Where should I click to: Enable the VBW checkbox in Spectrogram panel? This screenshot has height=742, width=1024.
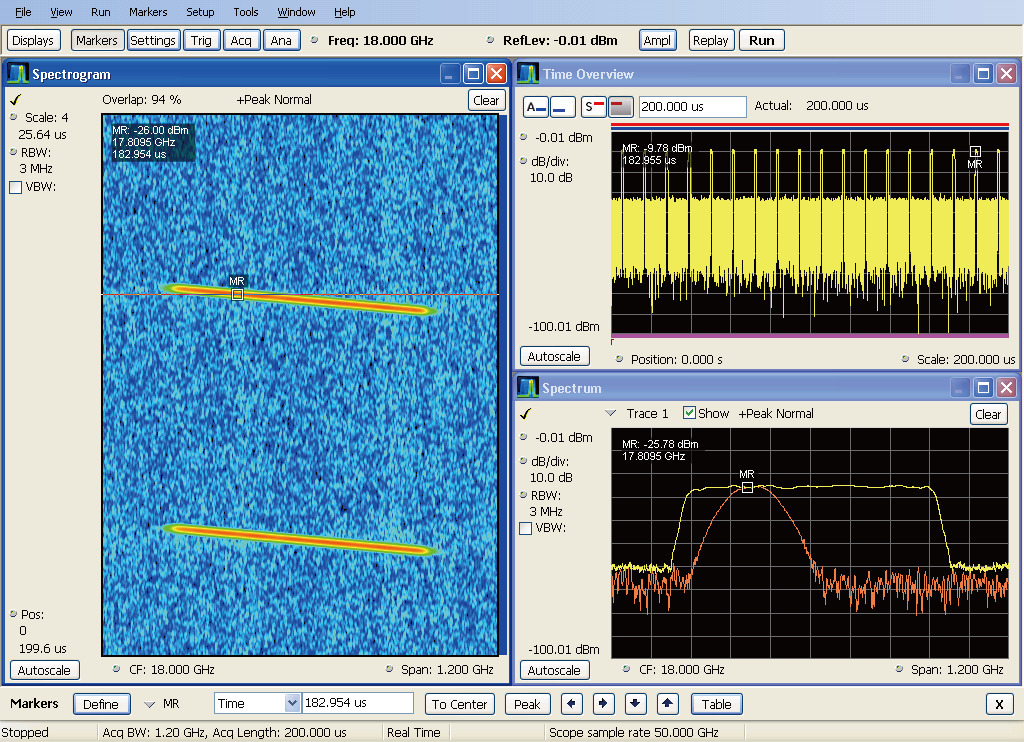(x=16, y=187)
